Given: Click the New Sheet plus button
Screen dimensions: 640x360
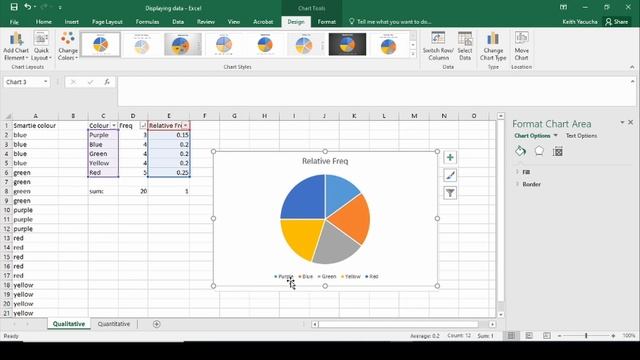Looking at the screenshot, I should point(156,324).
